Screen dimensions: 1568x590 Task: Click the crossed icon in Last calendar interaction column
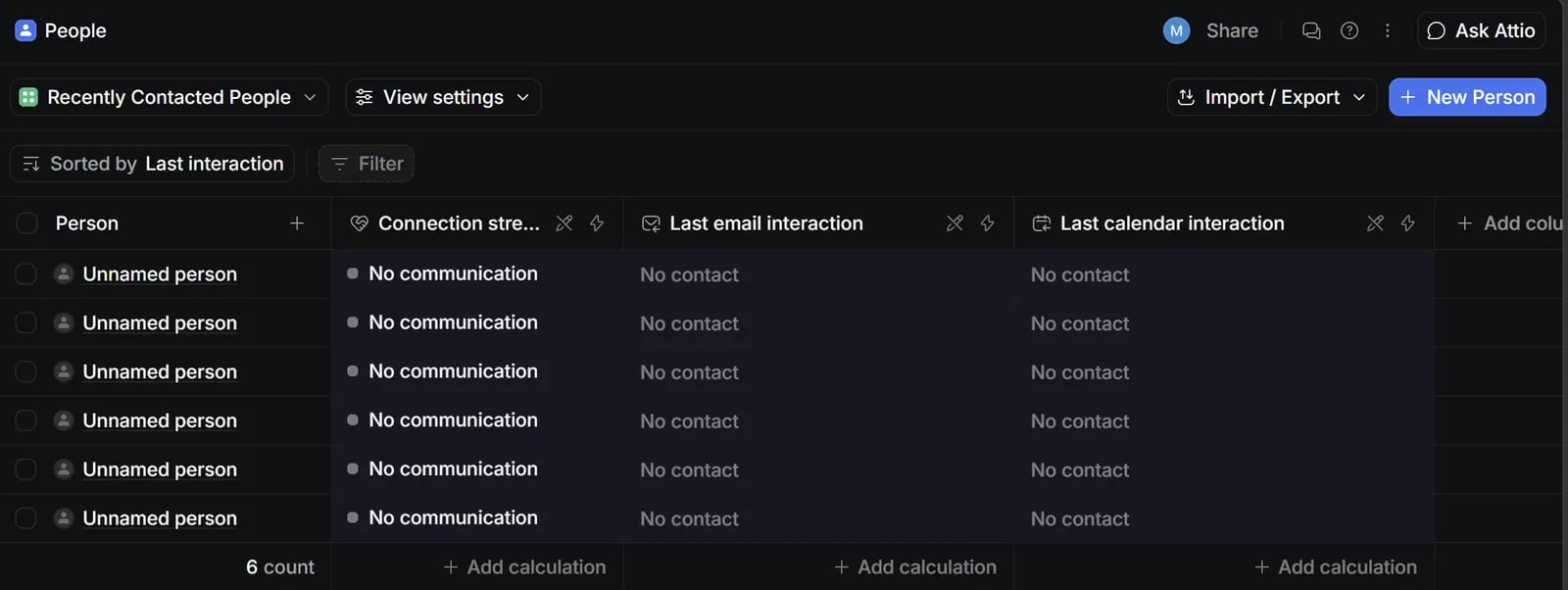1375,223
